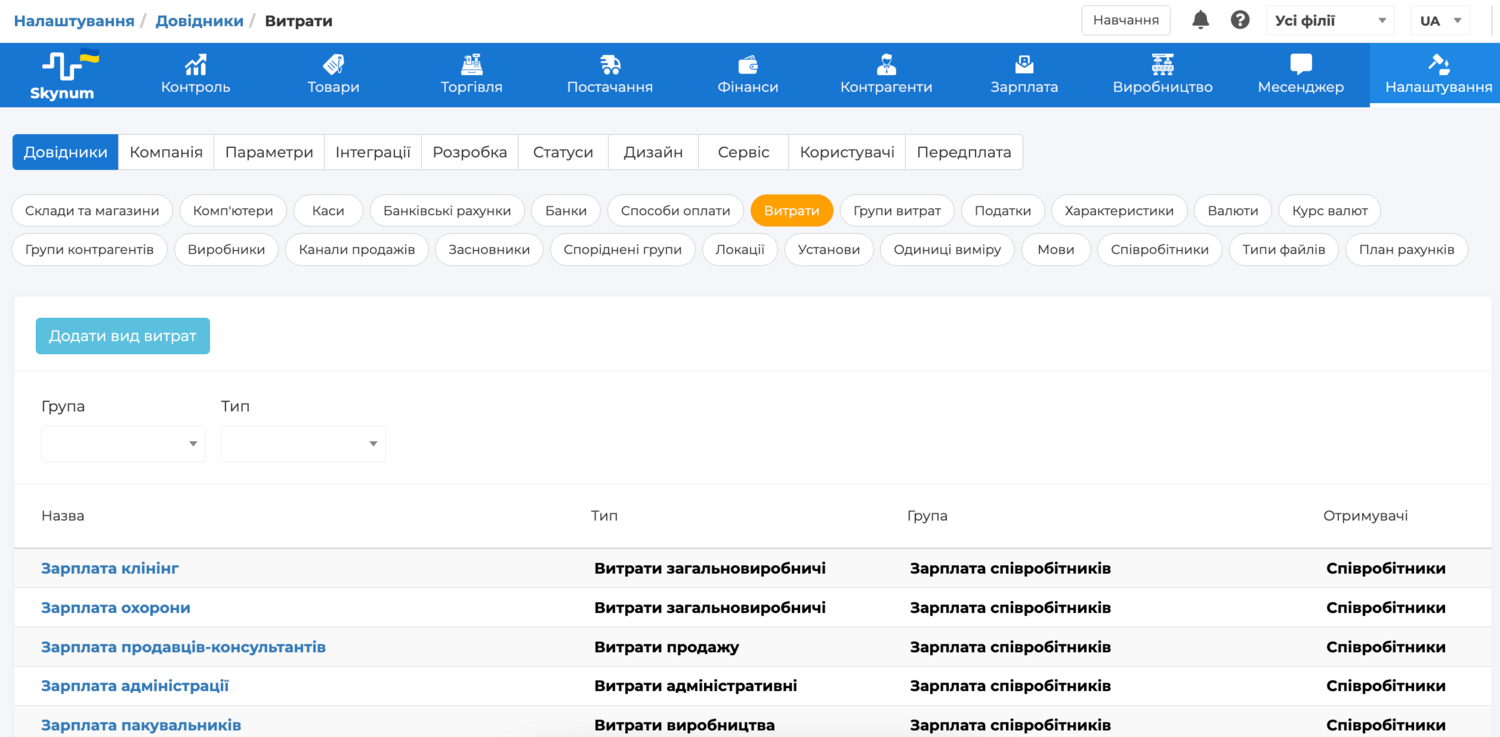The width and height of the screenshot is (1500, 737).
Task: Open the Фінанси wallet icon
Action: (x=747, y=65)
